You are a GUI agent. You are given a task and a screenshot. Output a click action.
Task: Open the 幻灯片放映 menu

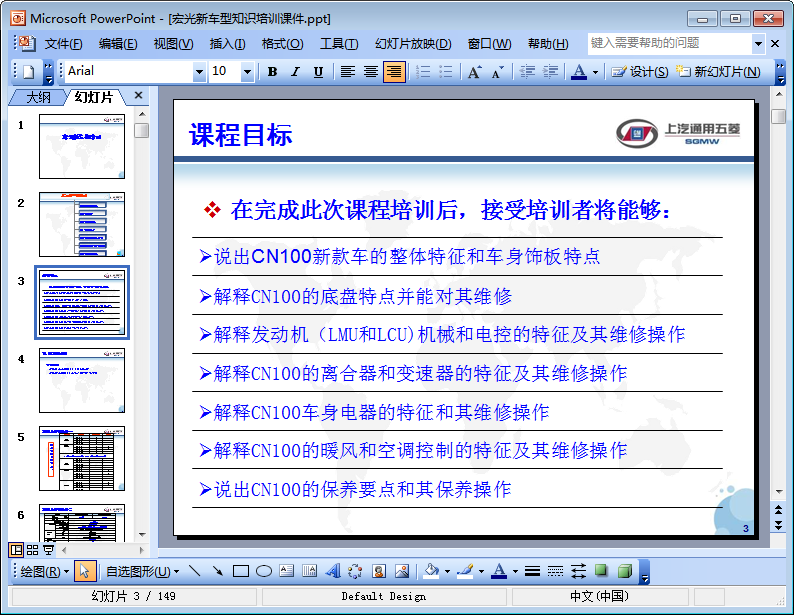pyautogui.click(x=413, y=44)
